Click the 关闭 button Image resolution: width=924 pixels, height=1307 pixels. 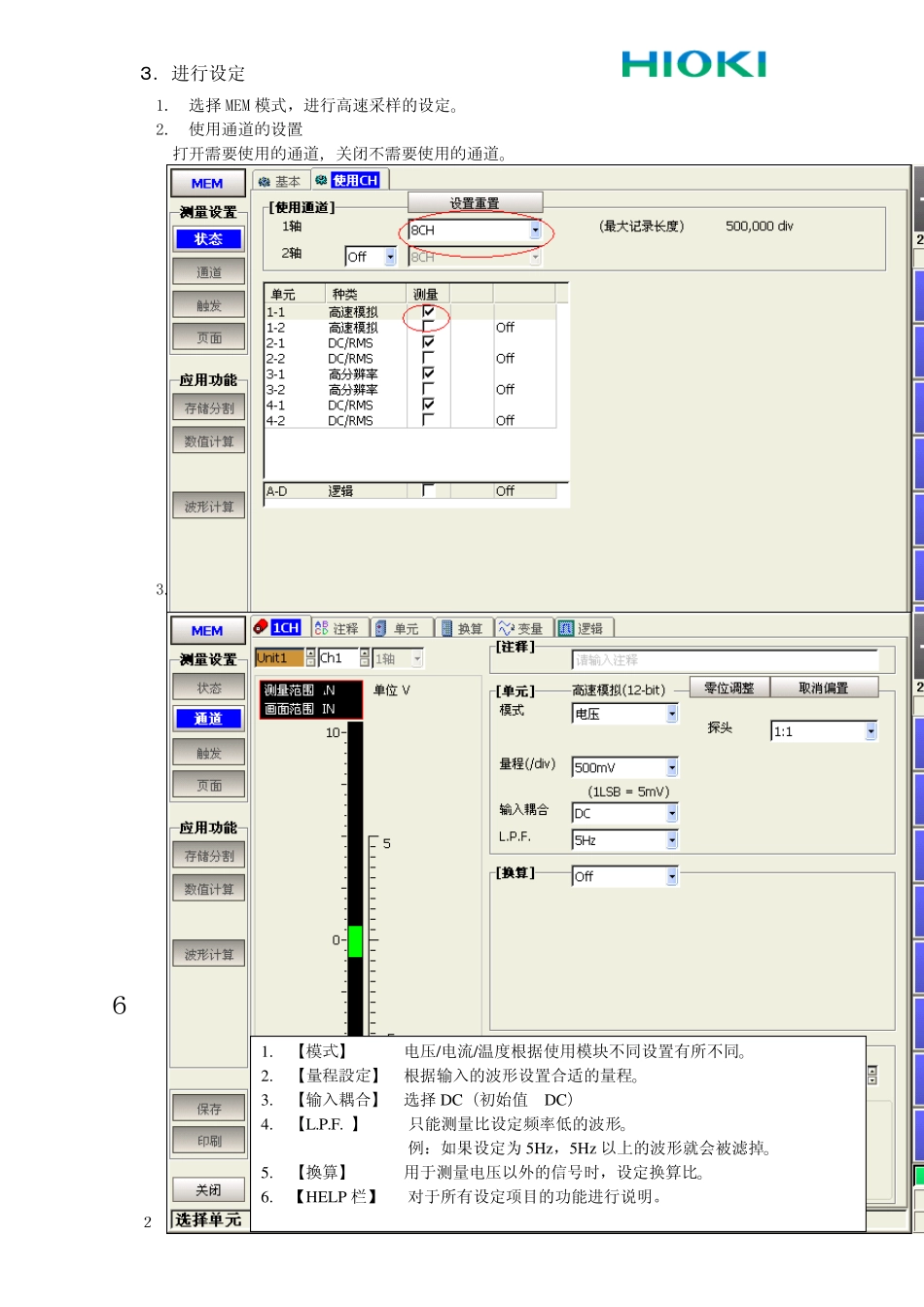click(x=208, y=1189)
